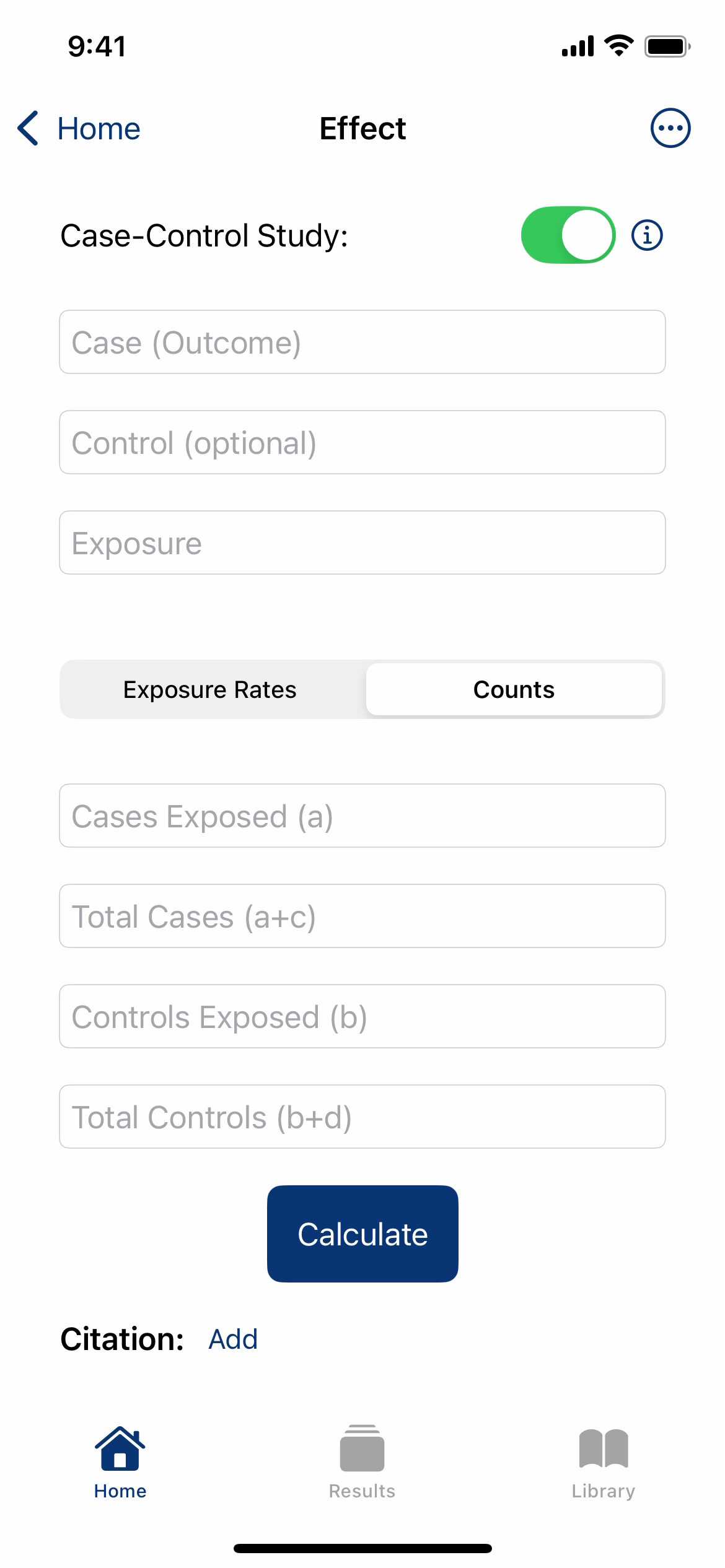Open the more options ellipsis menu

[670, 128]
